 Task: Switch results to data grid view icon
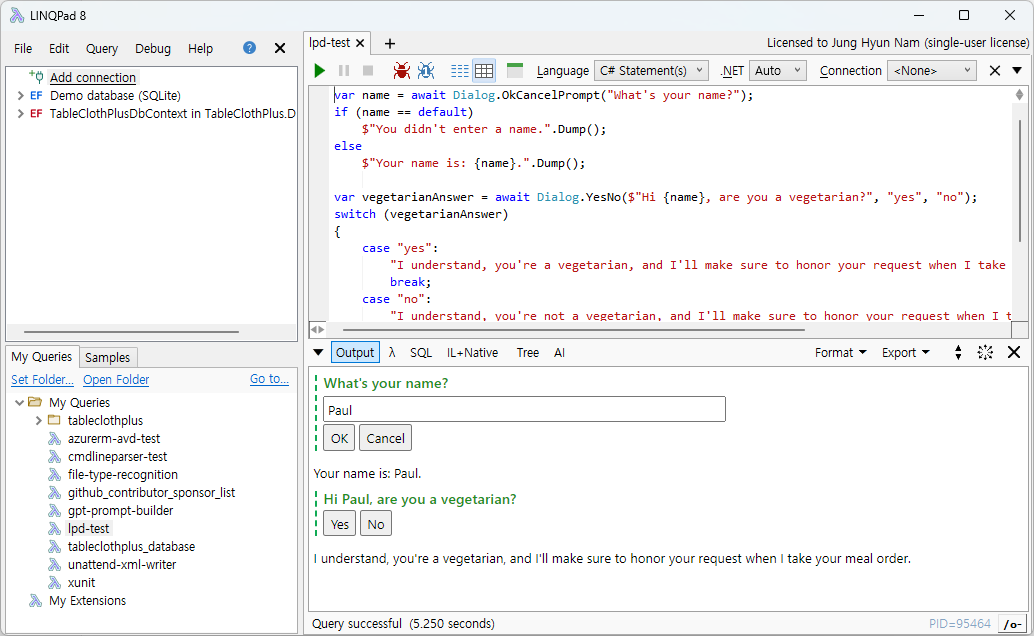point(484,71)
